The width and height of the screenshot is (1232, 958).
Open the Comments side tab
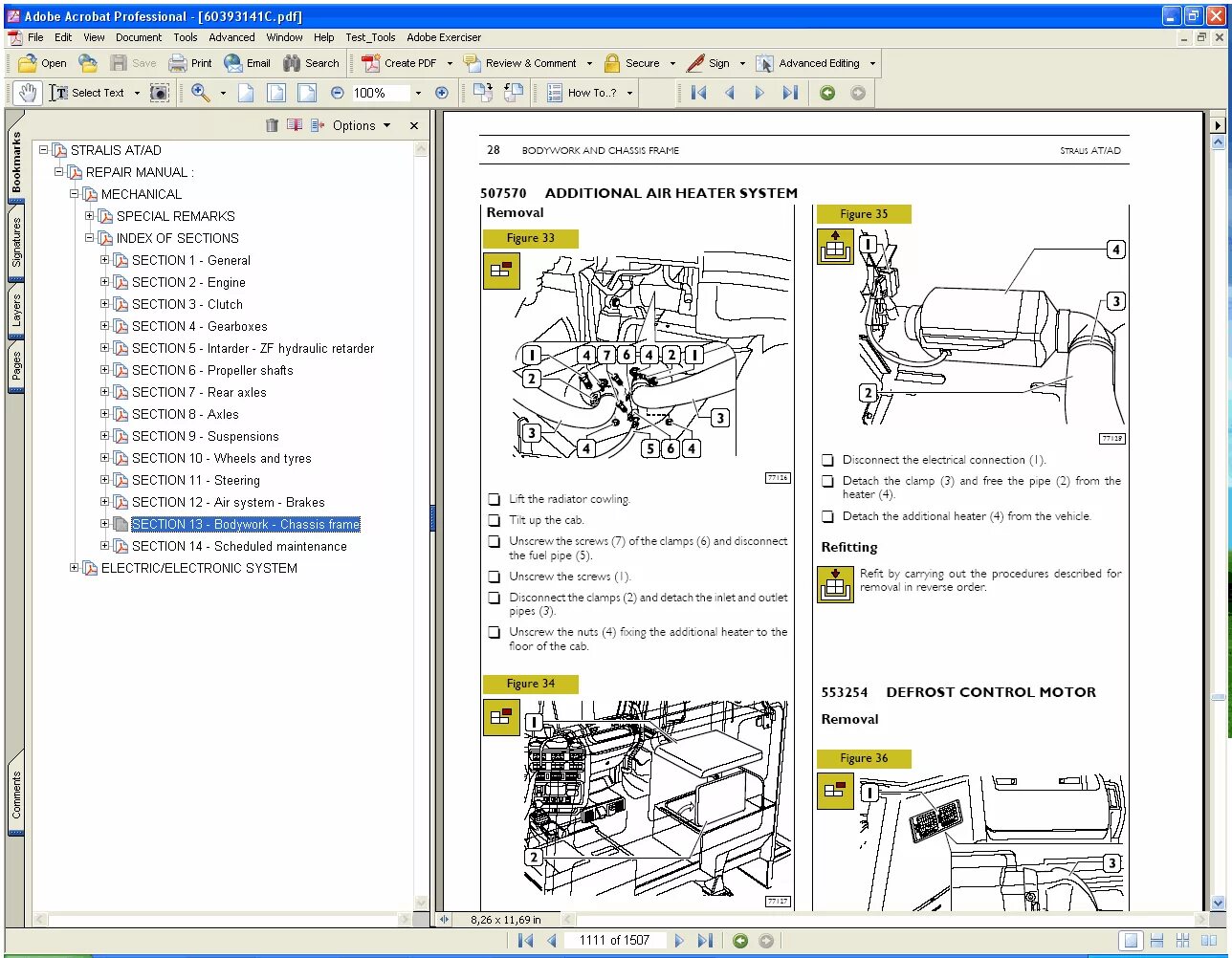click(16, 795)
